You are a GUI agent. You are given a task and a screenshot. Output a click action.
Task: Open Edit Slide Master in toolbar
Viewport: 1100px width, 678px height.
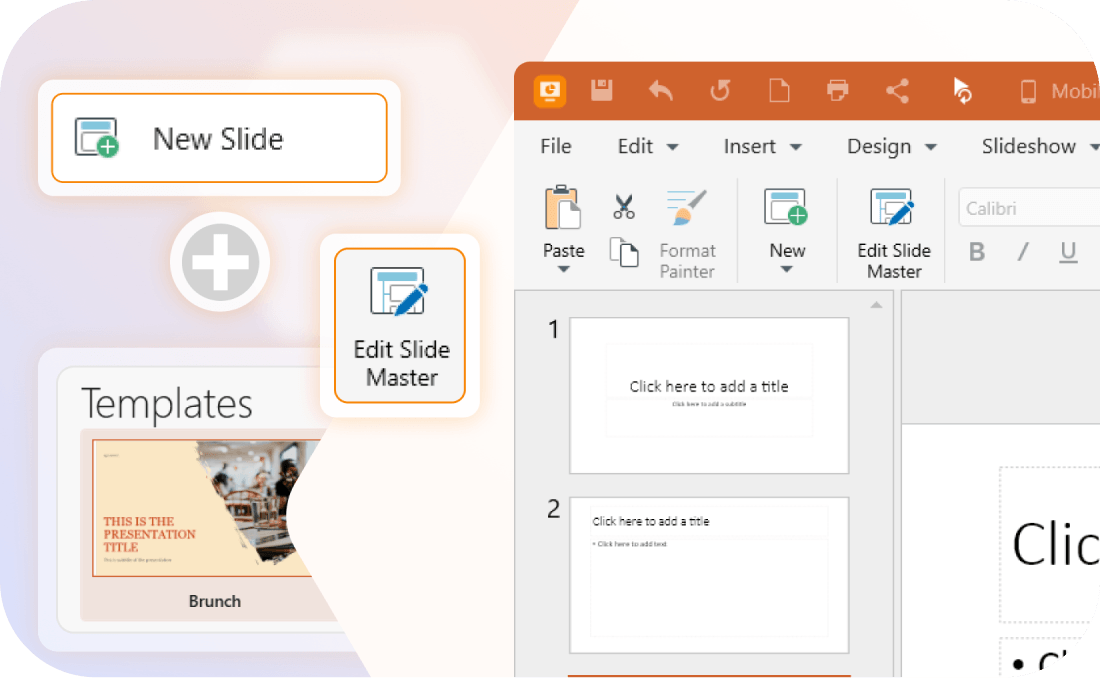click(893, 232)
